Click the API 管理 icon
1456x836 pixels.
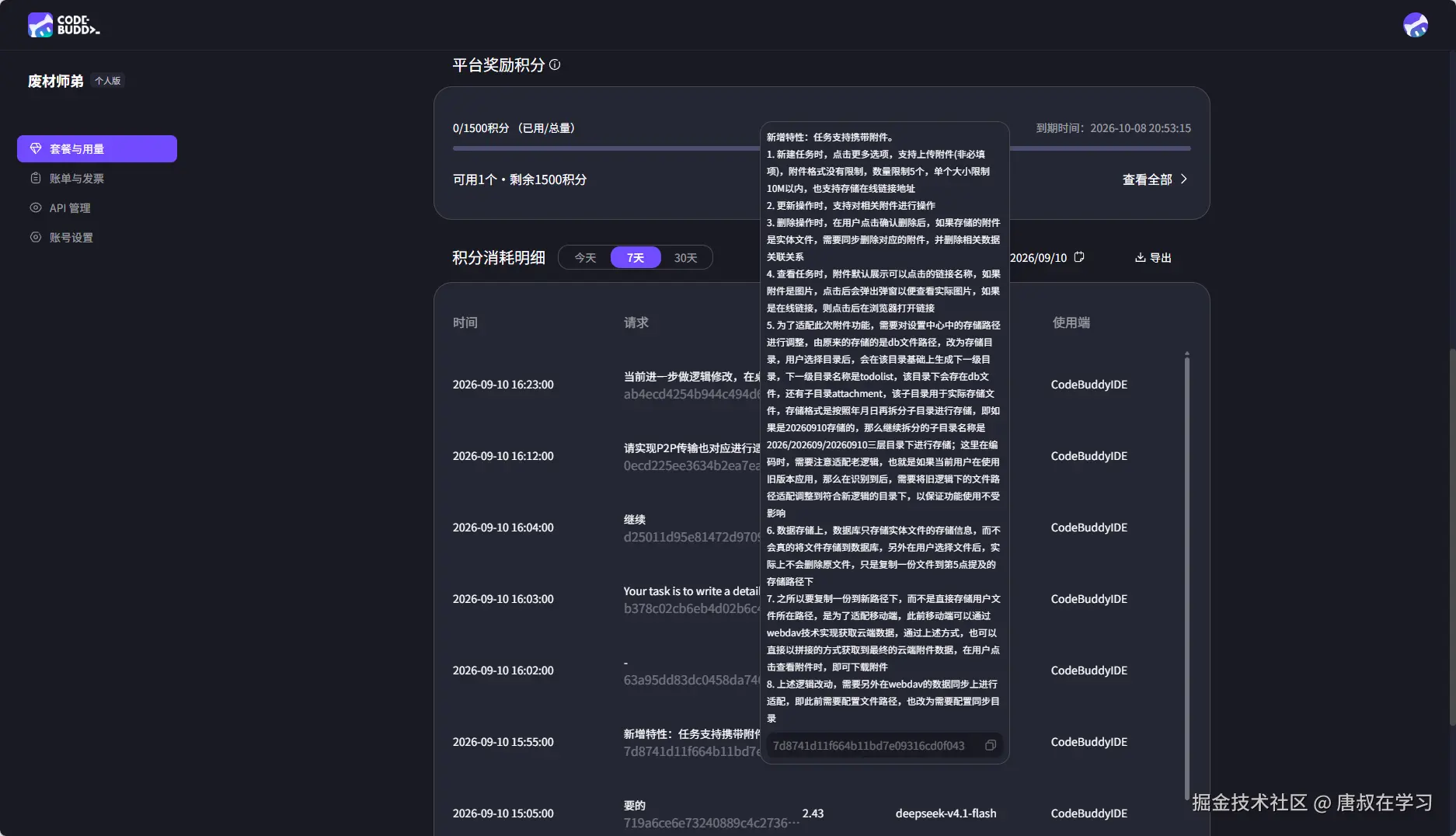(36, 207)
